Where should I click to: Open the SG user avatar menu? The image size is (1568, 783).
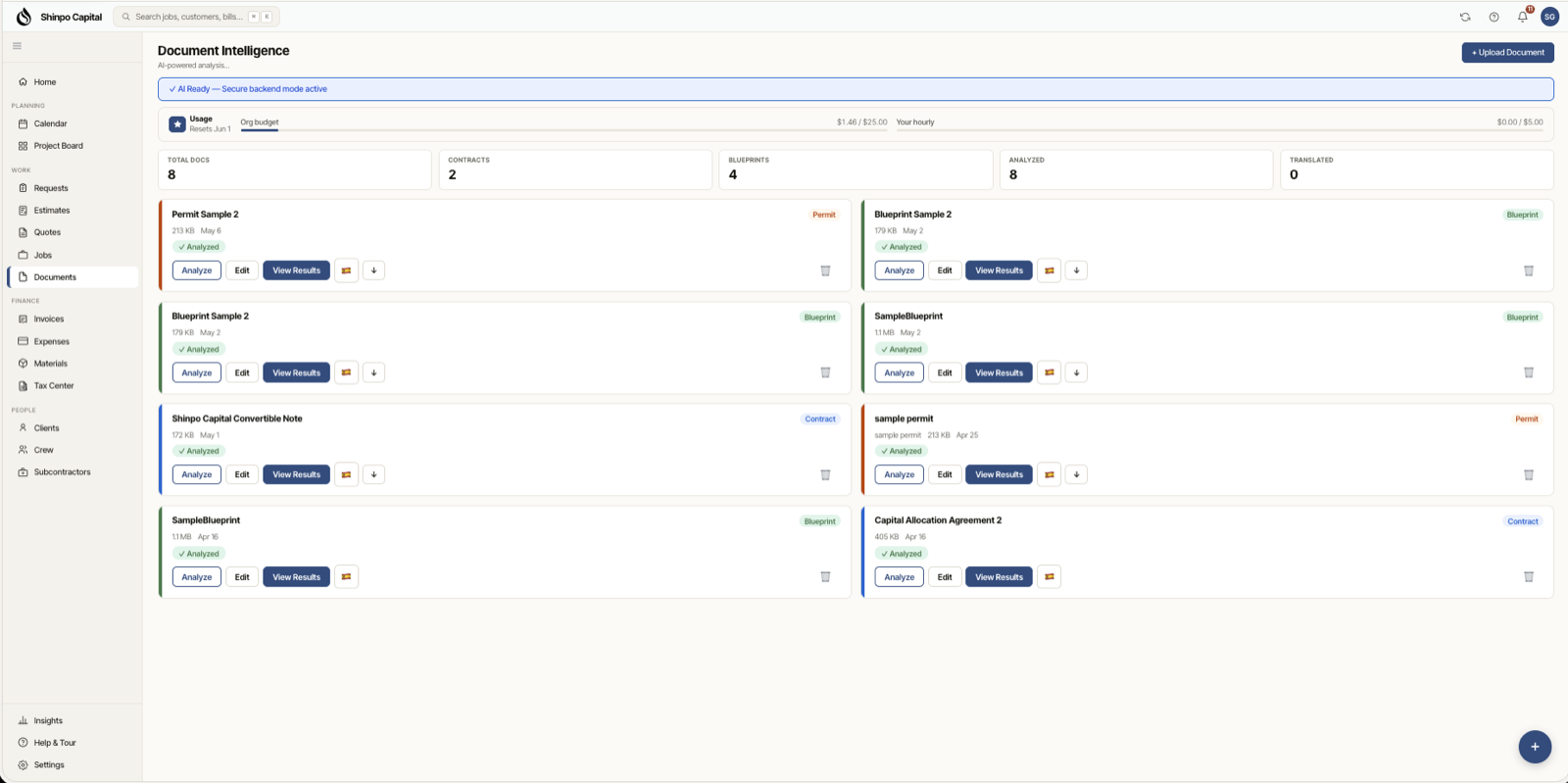point(1549,17)
